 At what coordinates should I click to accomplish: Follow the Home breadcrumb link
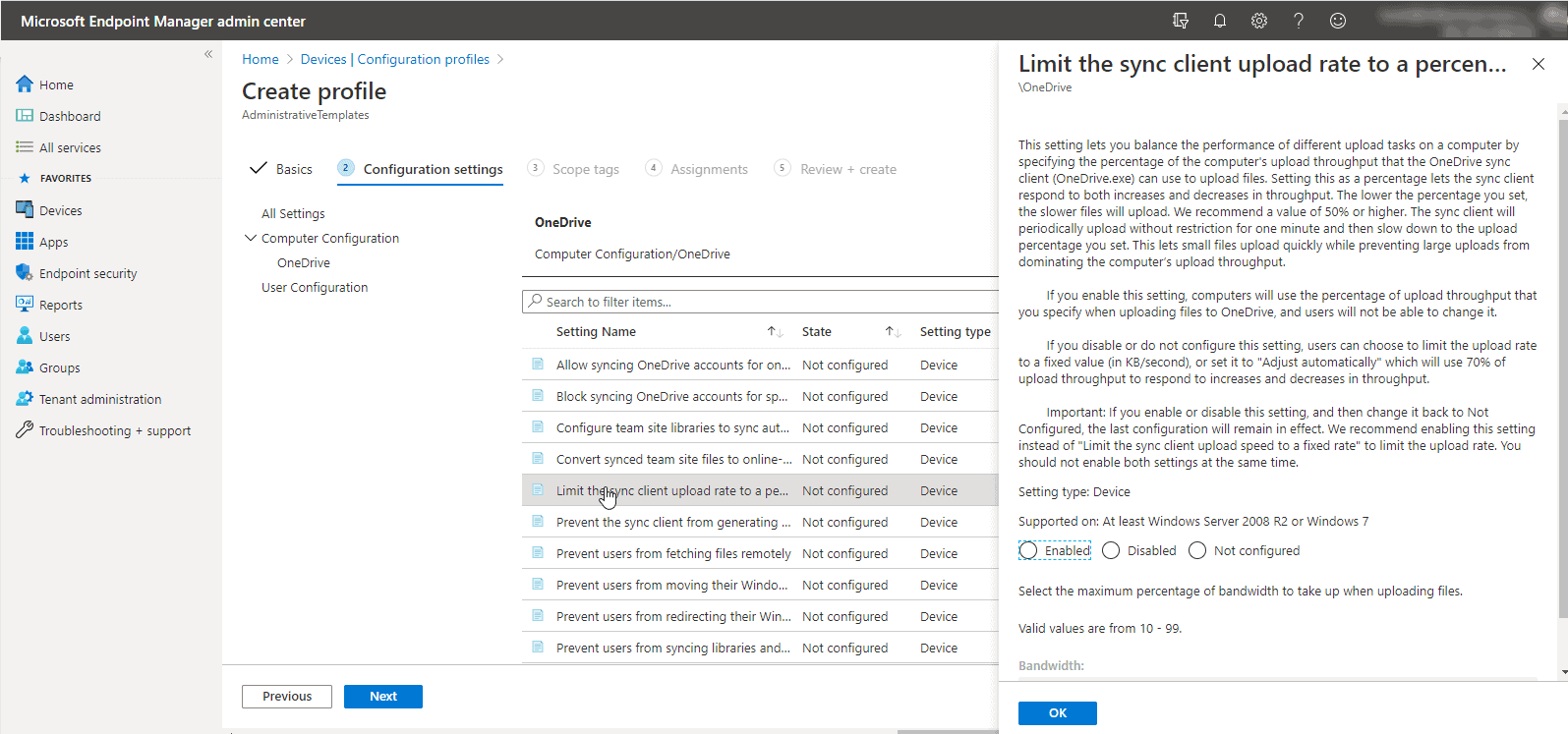[261, 59]
